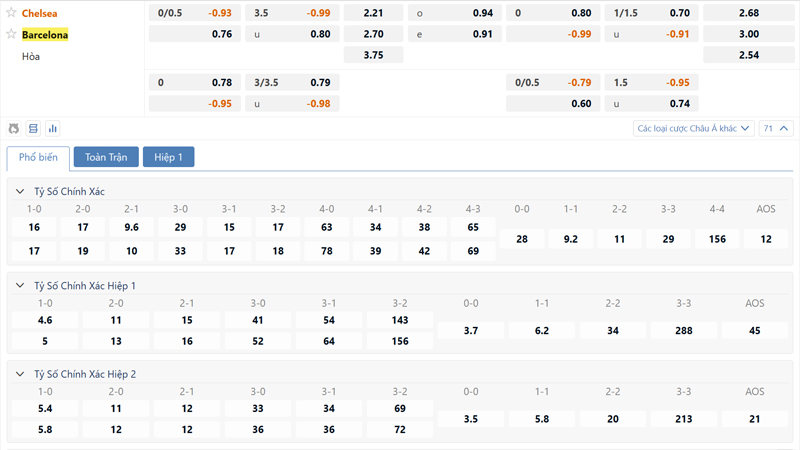This screenshot has width=800, height=450.
Task: Select the Phổ biến tab
Action: pyautogui.click(x=38, y=157)
